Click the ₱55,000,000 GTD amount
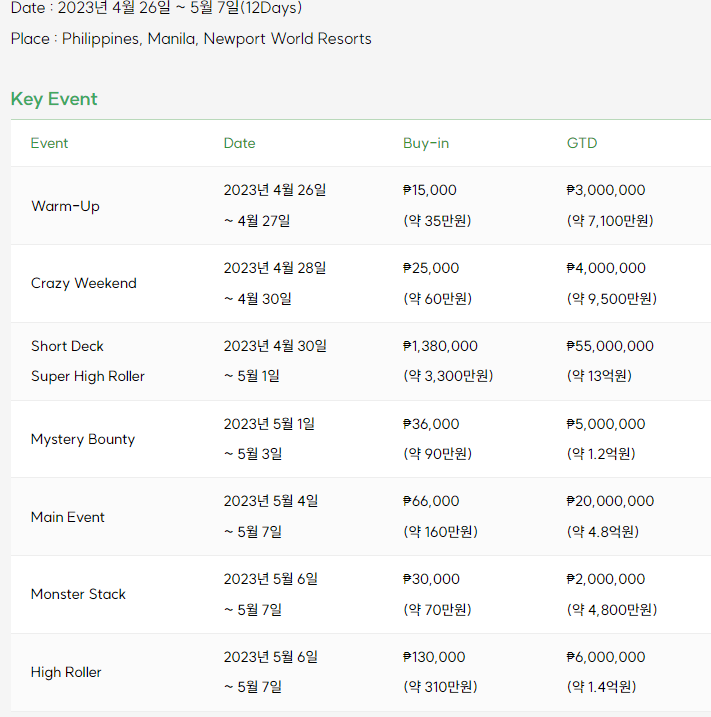The height and width of the screenshot is (717, 711). coord(610,346)
